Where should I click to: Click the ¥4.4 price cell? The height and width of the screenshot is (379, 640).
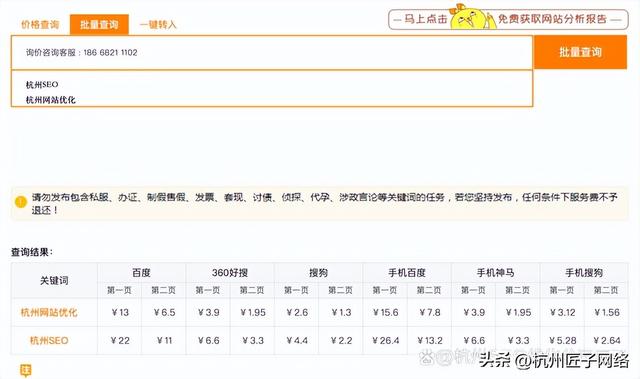click(x=297, y=340)
